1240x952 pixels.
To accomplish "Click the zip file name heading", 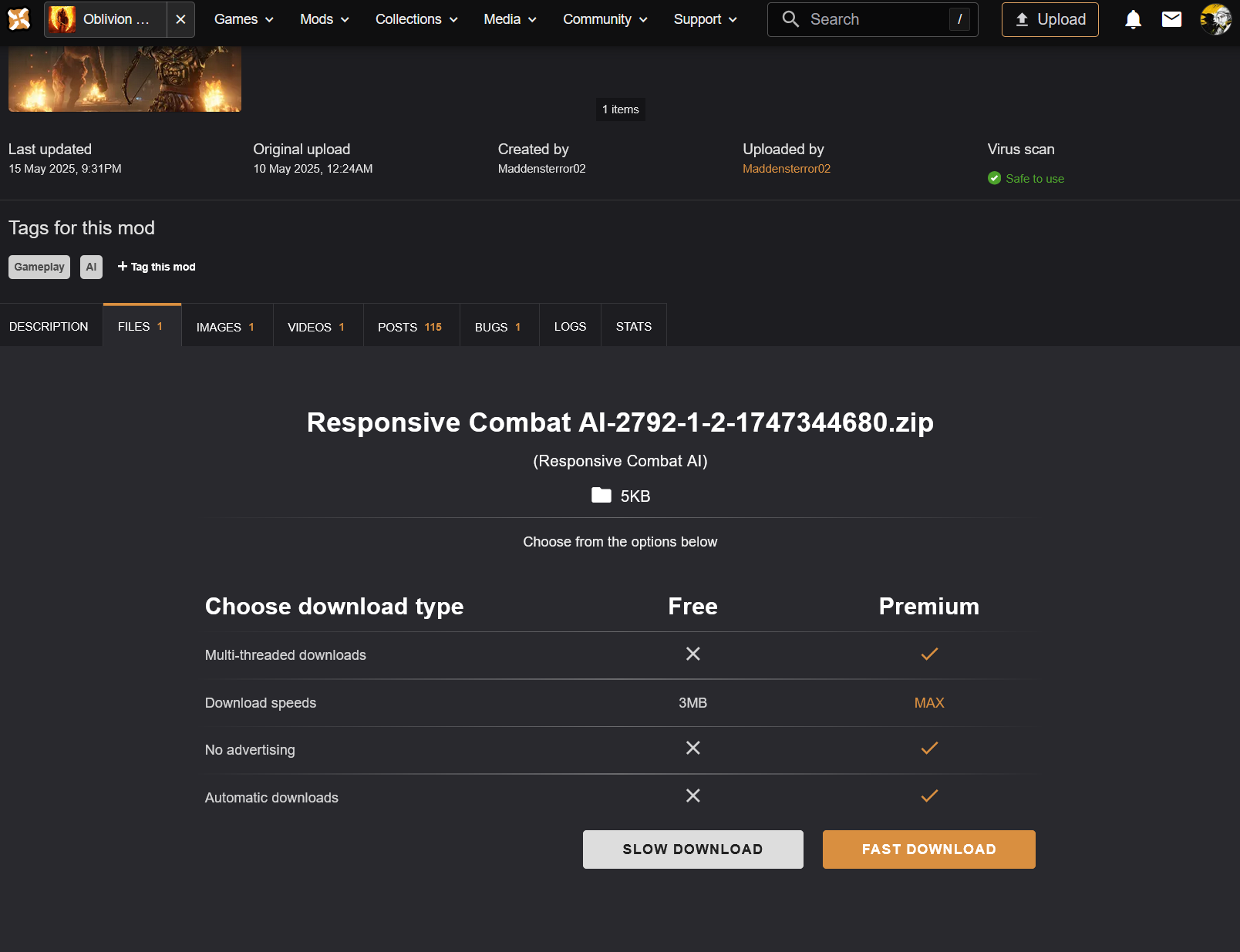I will [620, 422].
